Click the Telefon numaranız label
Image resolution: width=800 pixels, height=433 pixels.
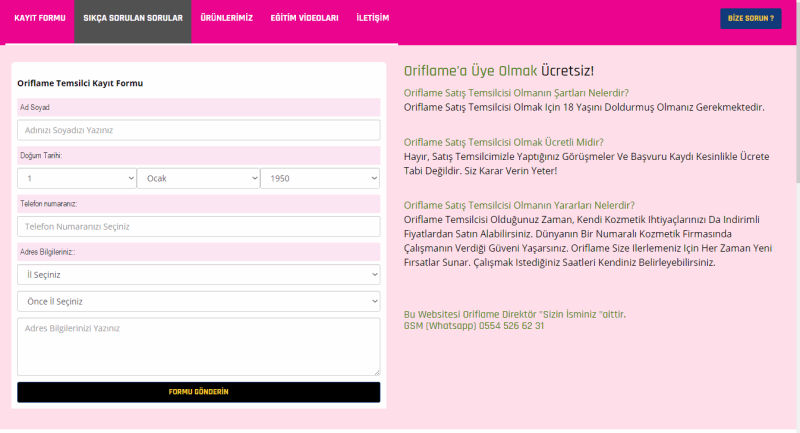point(48,203)
